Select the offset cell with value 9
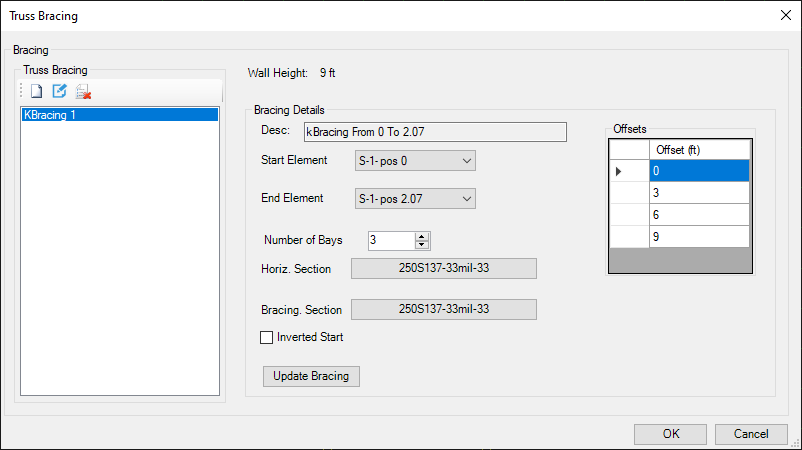The image size is (802, 450). (x=698, y=237)
